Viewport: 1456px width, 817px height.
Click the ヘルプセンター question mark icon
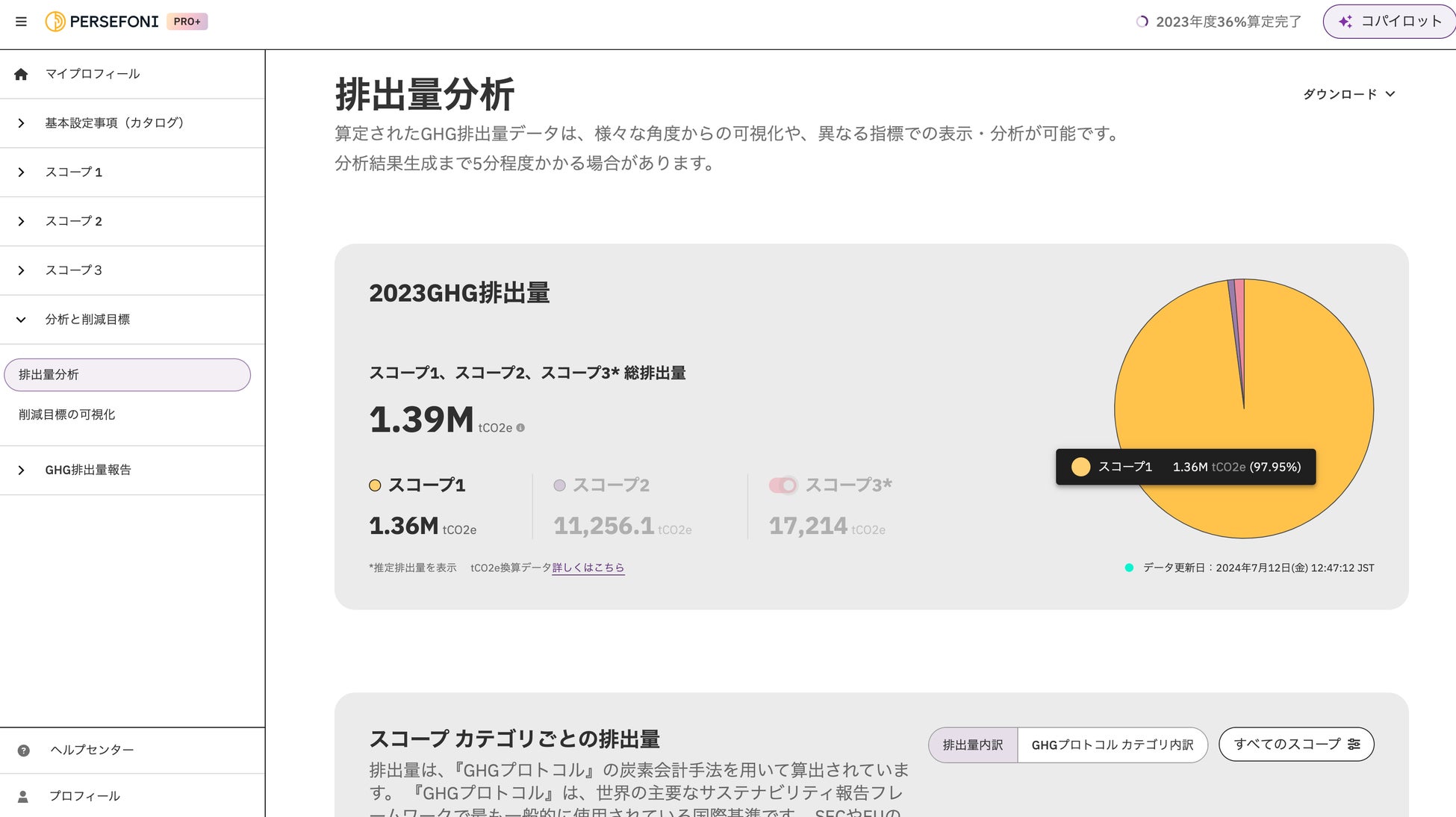(24, 751)
